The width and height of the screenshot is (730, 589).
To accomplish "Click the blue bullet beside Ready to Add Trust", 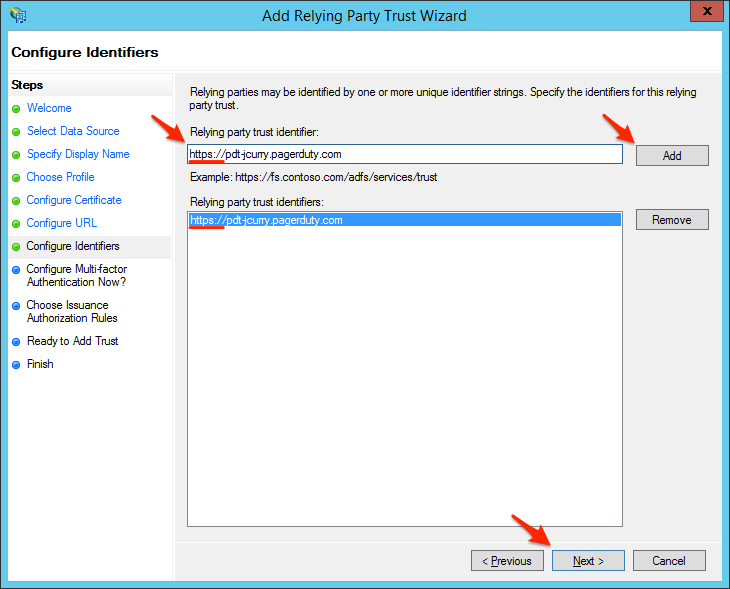I will pos(16,342).
